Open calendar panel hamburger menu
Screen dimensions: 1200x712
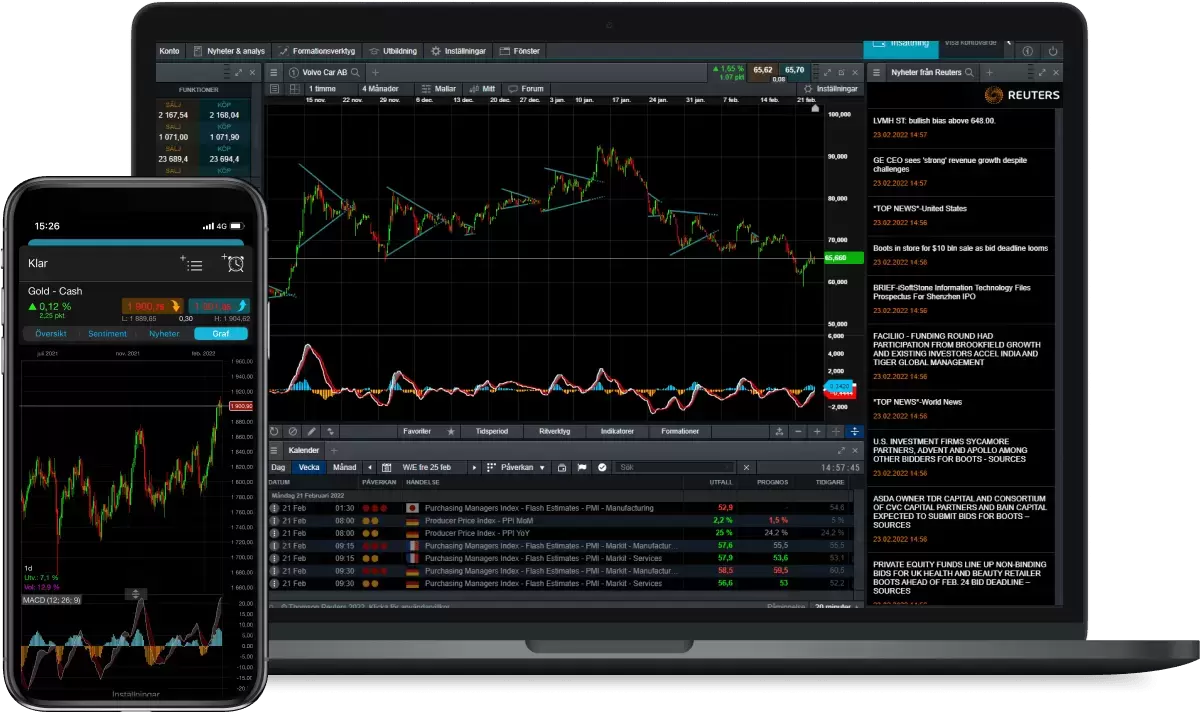click(275, 450)
